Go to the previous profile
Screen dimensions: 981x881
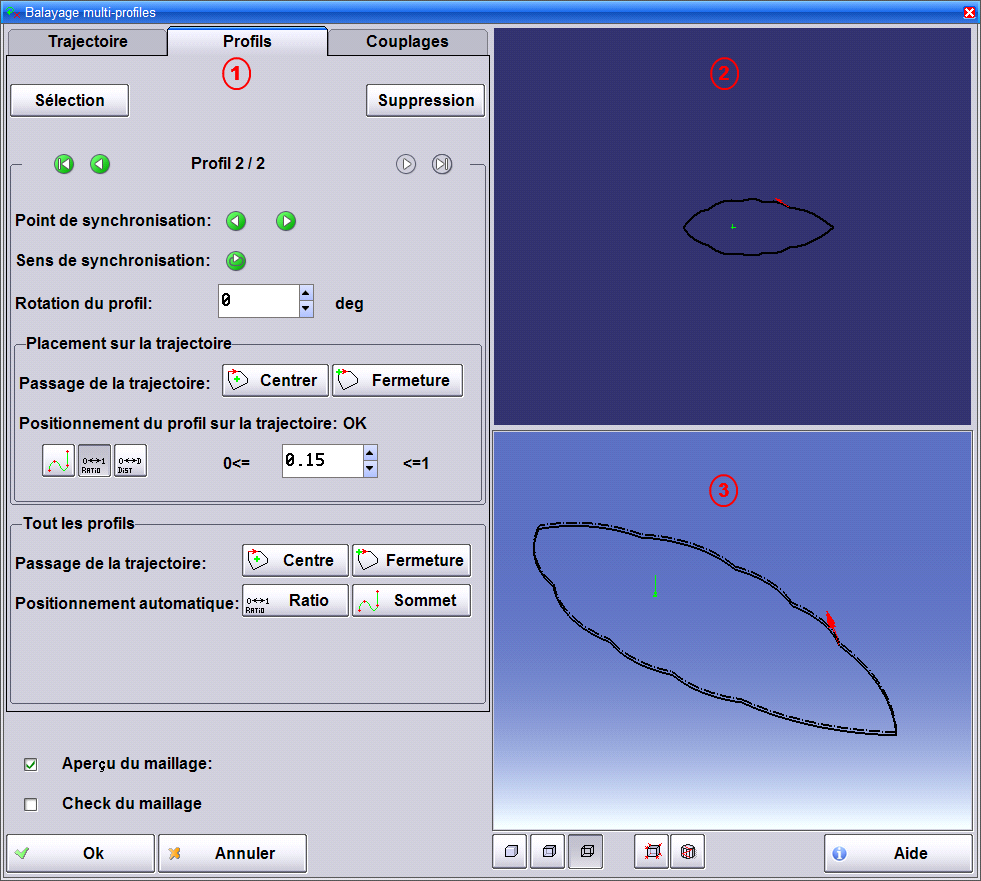100,164
